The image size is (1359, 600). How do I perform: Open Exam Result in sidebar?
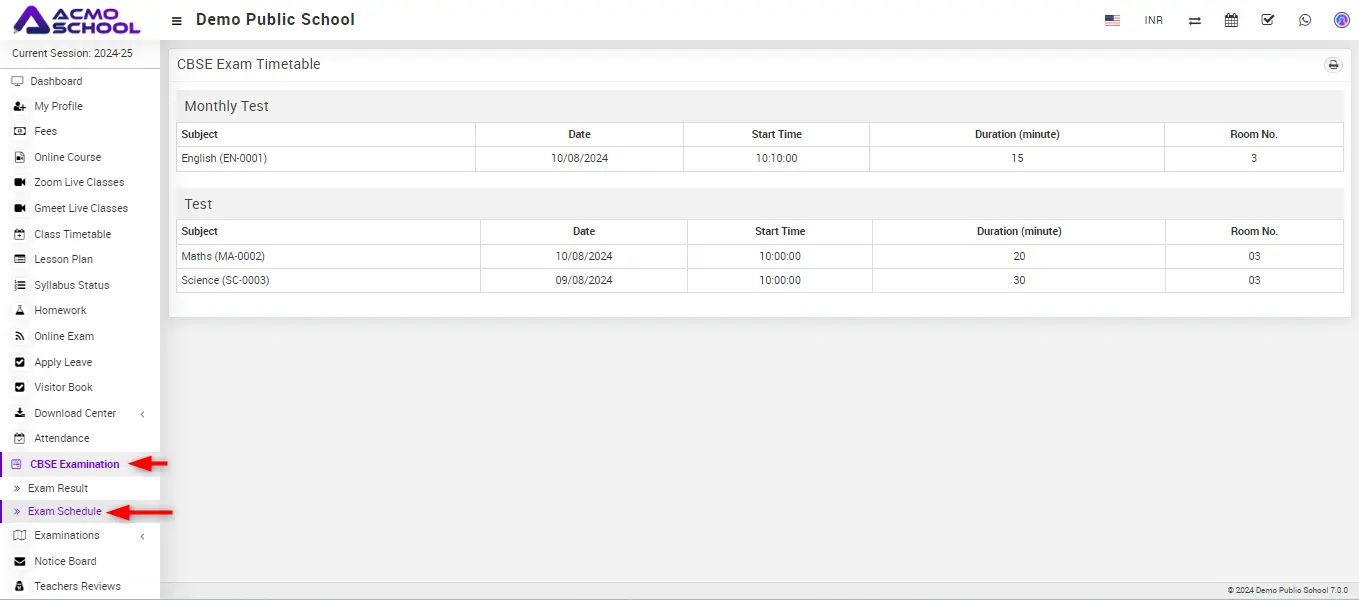(58, 488)
